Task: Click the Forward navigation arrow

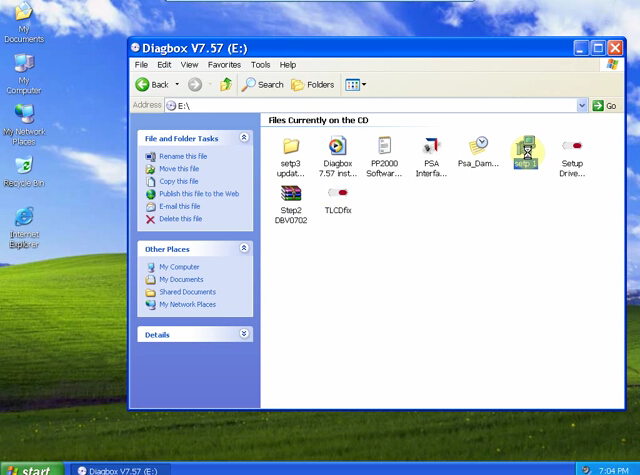Action: (195, 84)
